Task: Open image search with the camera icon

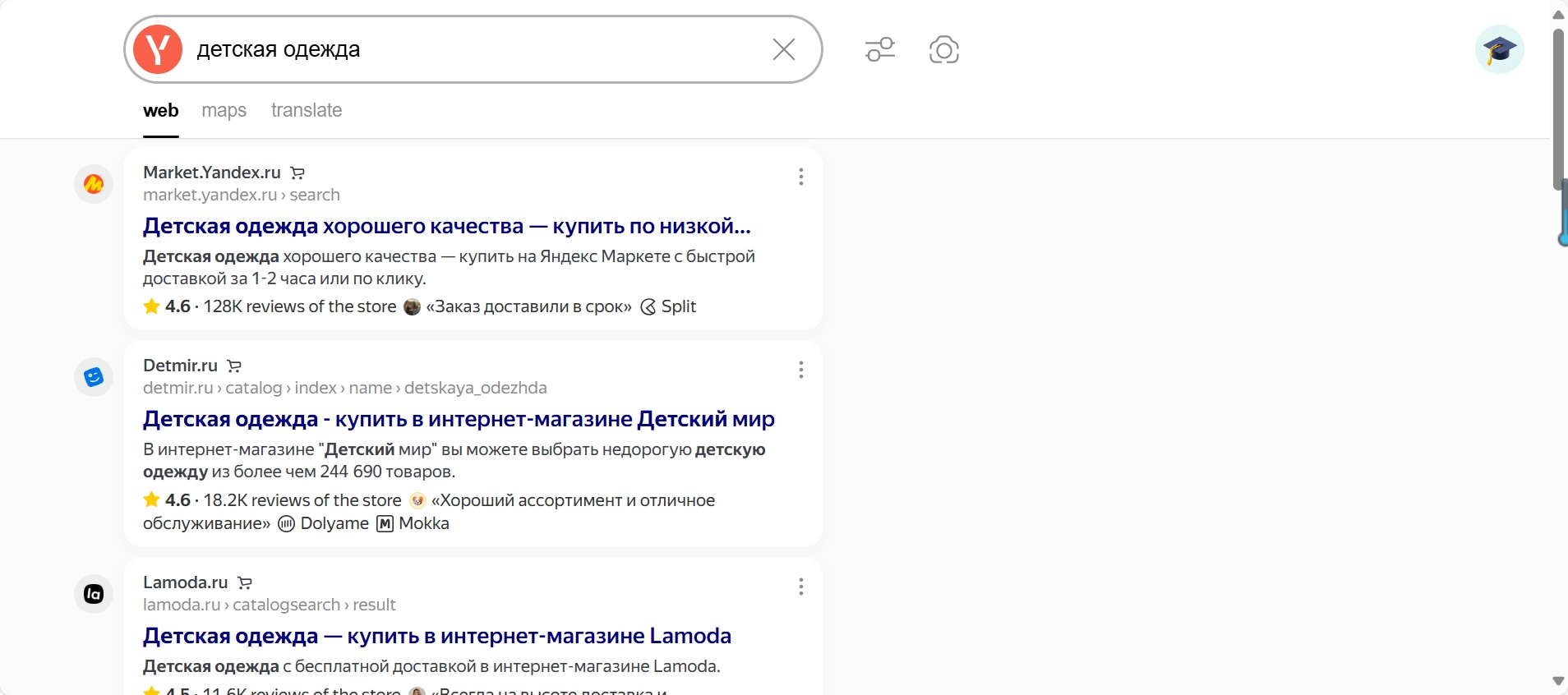Action: click(x=944, y=49)
